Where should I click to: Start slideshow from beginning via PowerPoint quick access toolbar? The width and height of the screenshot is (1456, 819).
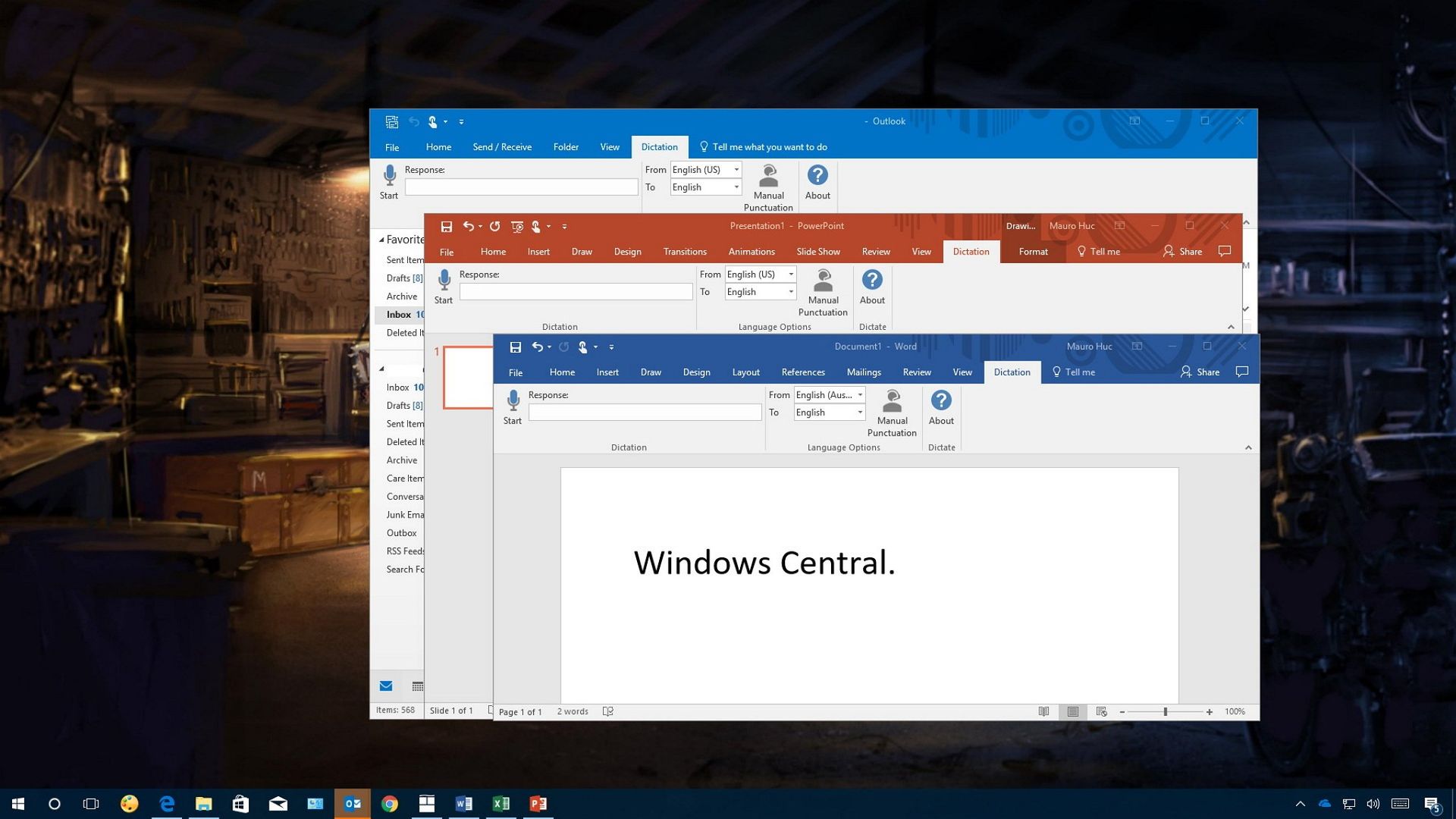click(x=516, y=226)
